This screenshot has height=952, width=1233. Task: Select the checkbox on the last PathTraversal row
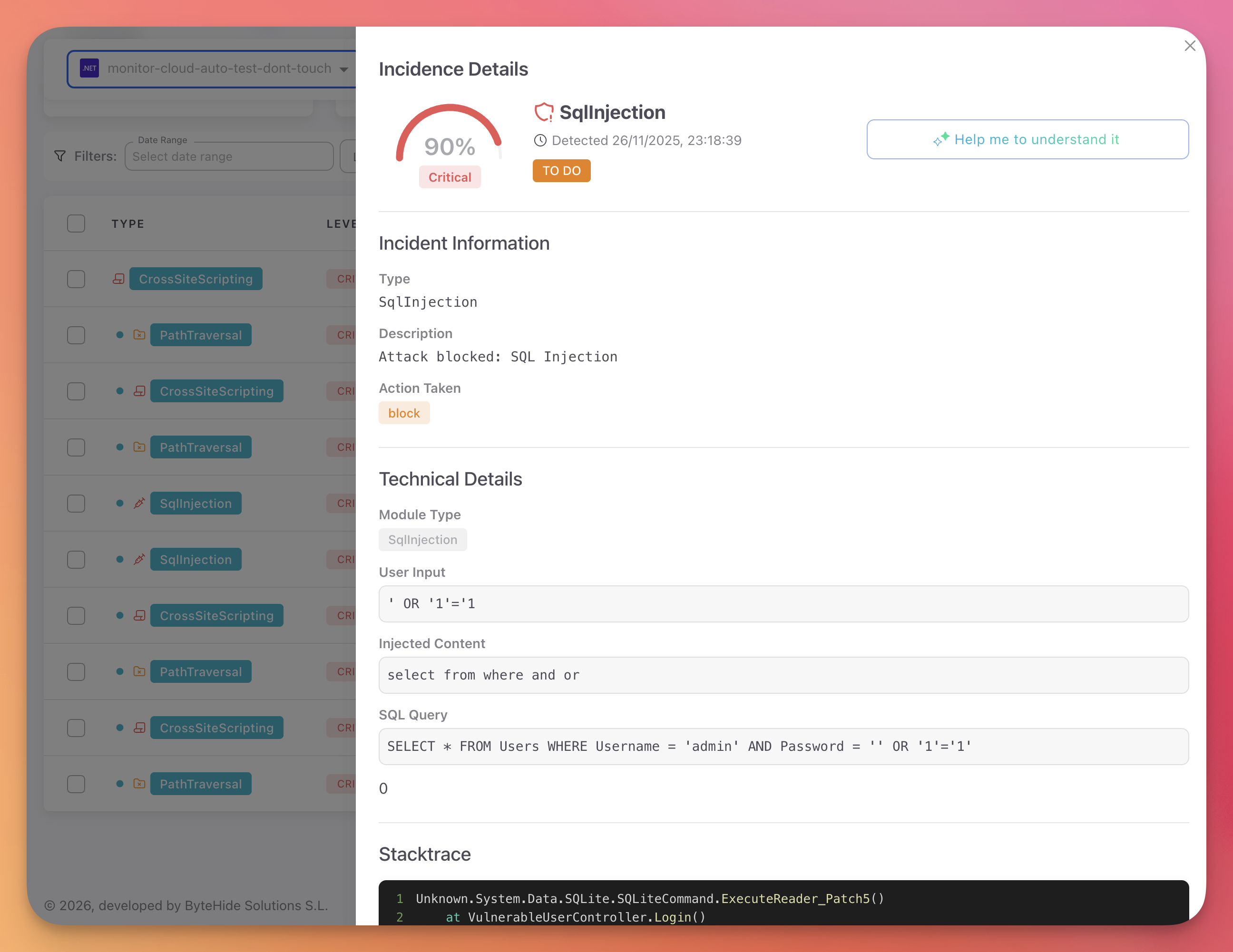tap(76, 784)
